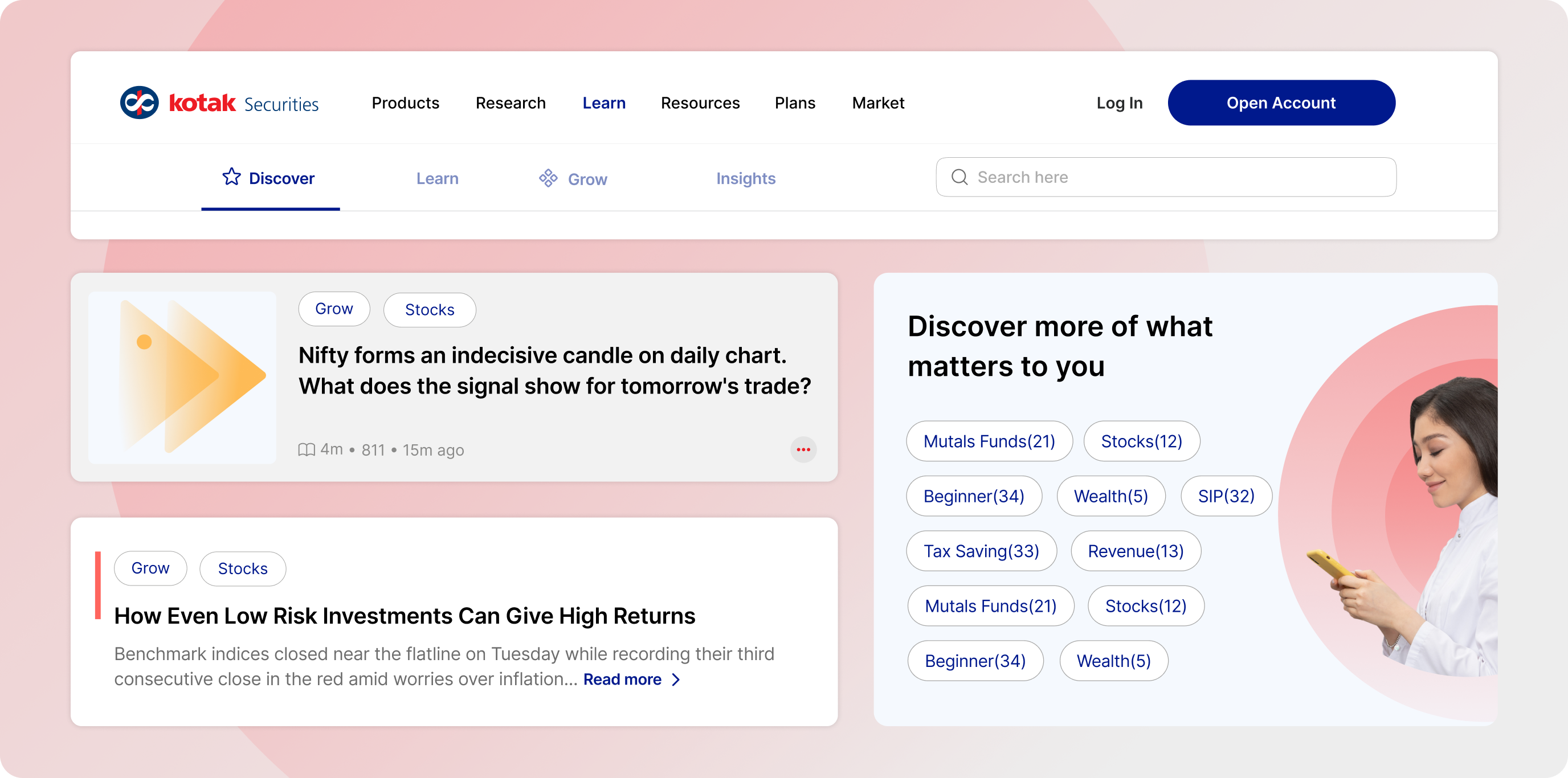The image size is (1568, 778).
Task: Open the Plans menu
Action: [x=795, y=103]
